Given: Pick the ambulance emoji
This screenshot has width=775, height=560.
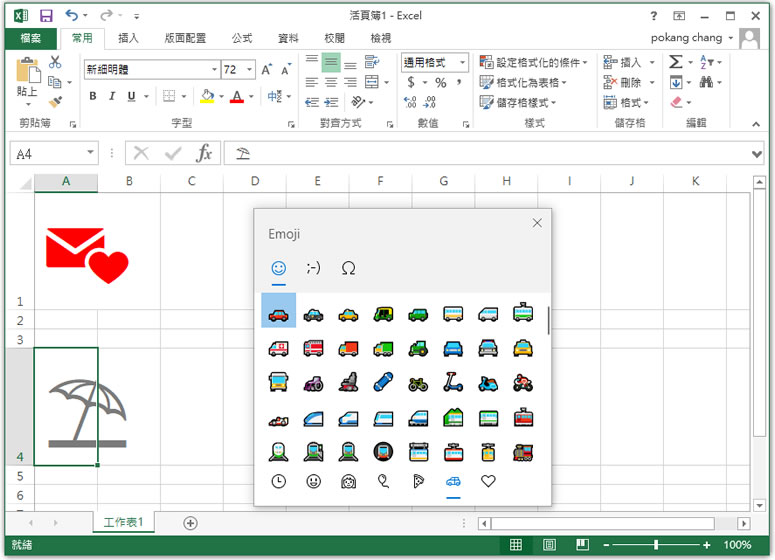Looking at the screenshot, I should [x=278, y=348].
